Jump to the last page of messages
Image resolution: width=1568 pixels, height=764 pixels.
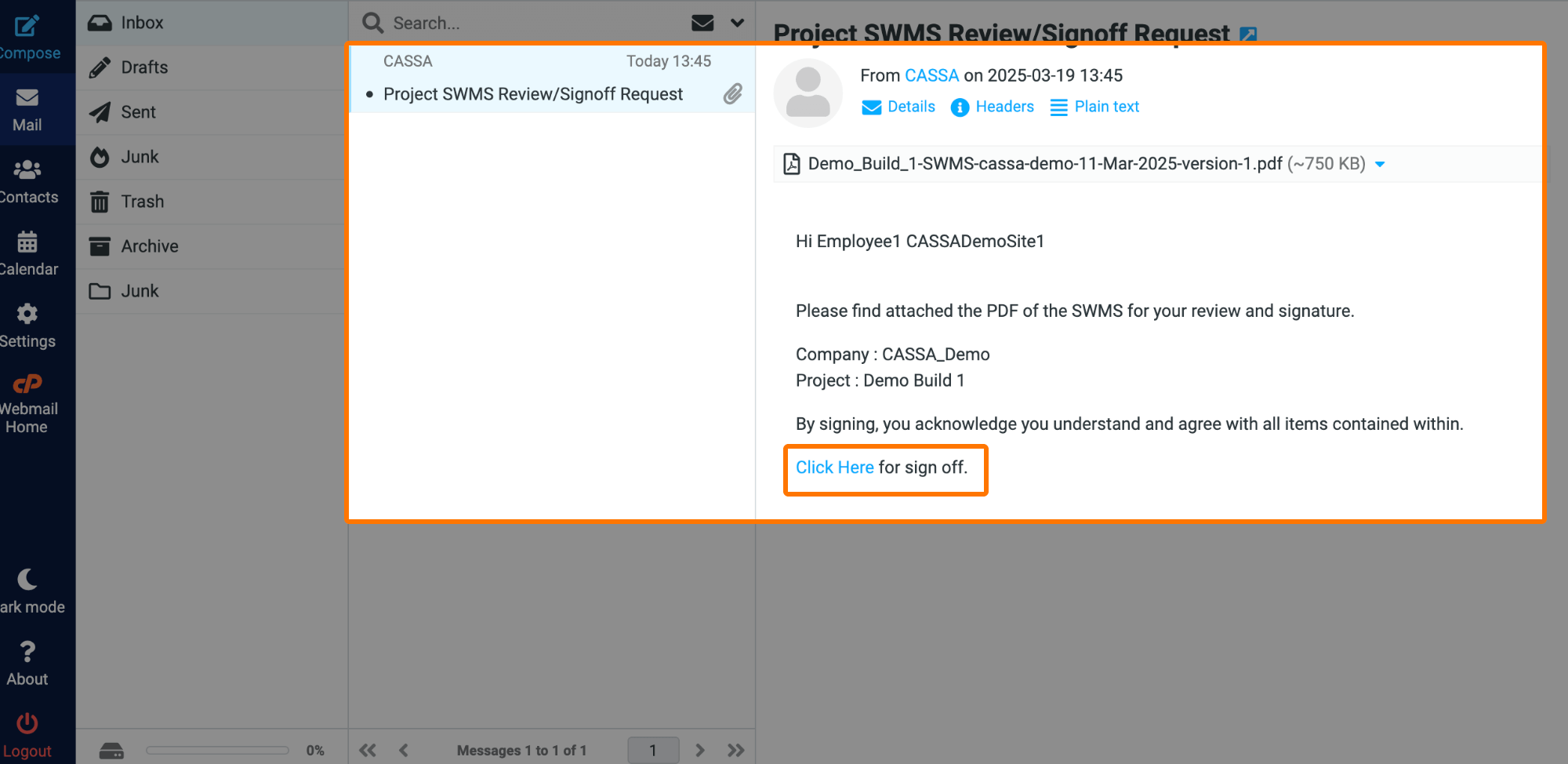(x=735, y=751)
